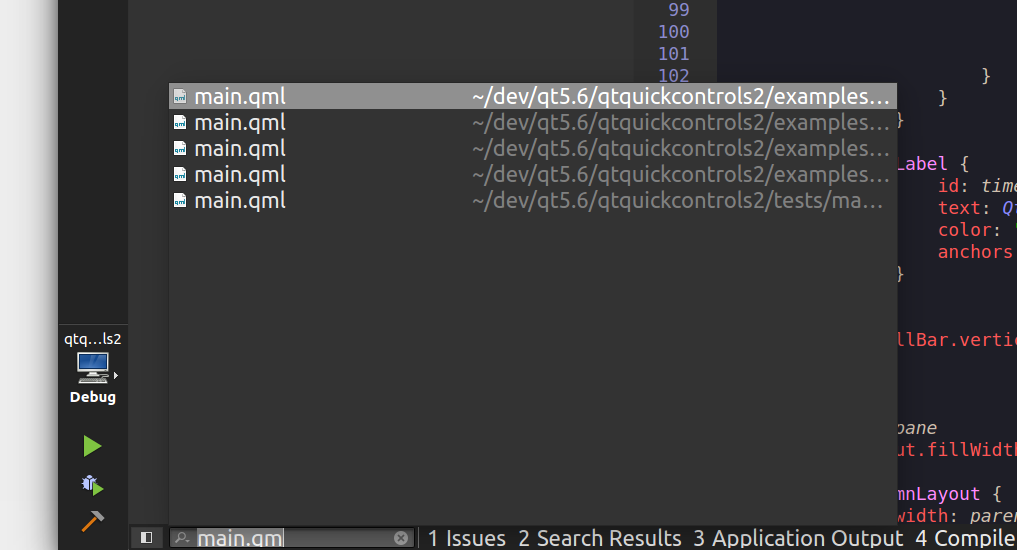The height and width of the screenshot is (550, 1017).
Task: Run the project with green play button
Action: point(92,446)
